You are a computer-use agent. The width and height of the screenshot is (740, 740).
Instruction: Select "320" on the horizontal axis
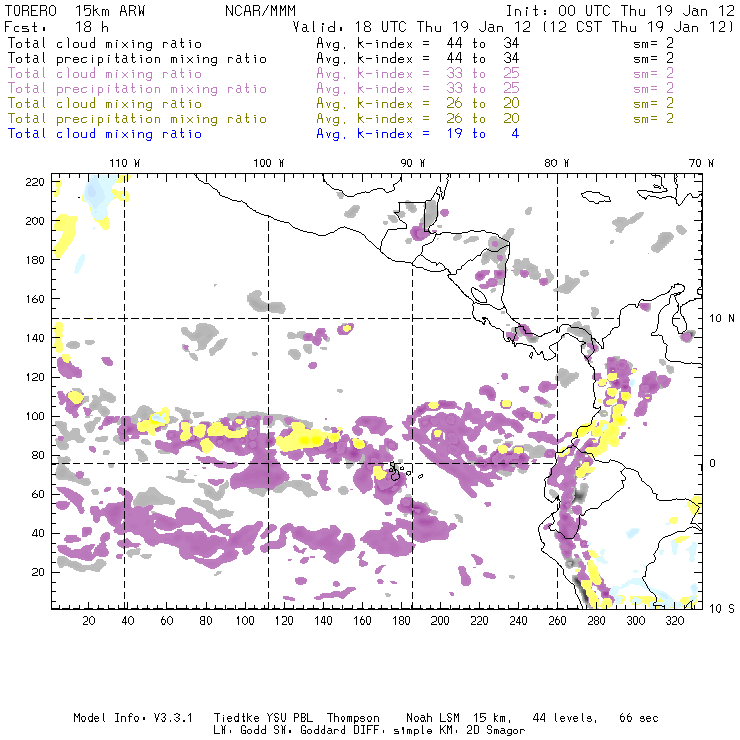click(x=674, y=621)
